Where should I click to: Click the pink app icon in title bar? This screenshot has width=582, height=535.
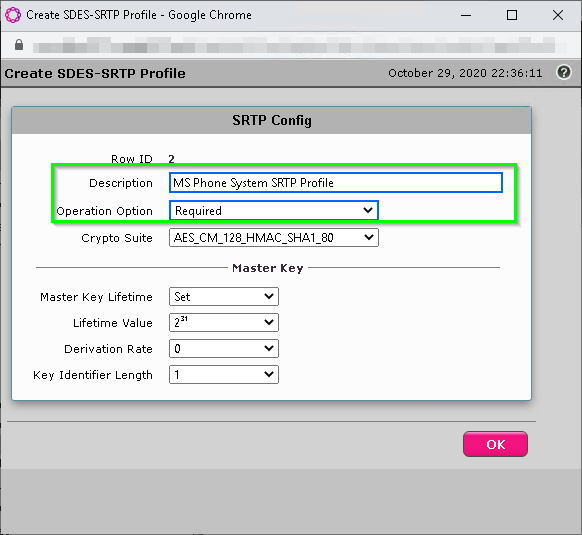pyautogui.click(x=13, y=15)
